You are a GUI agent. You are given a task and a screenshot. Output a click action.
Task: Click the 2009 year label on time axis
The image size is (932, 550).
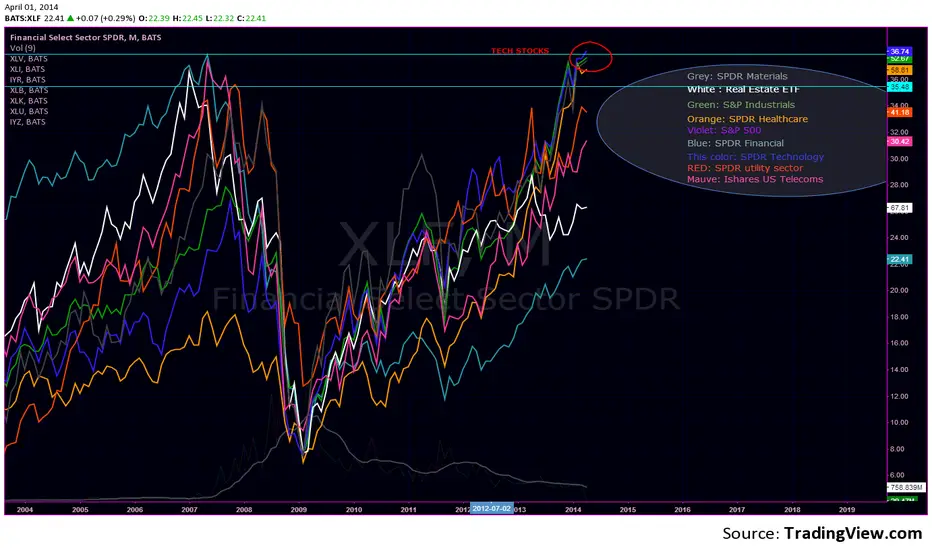[299, 510]
